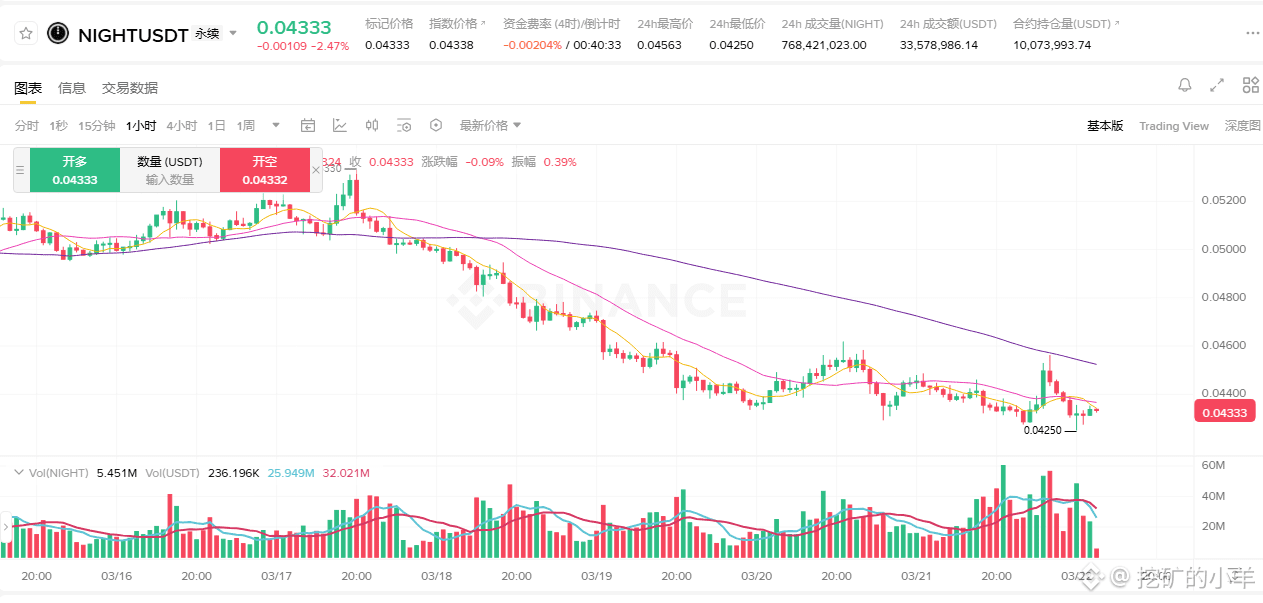Click the three-dots more options icon

tap(1252, 34)
